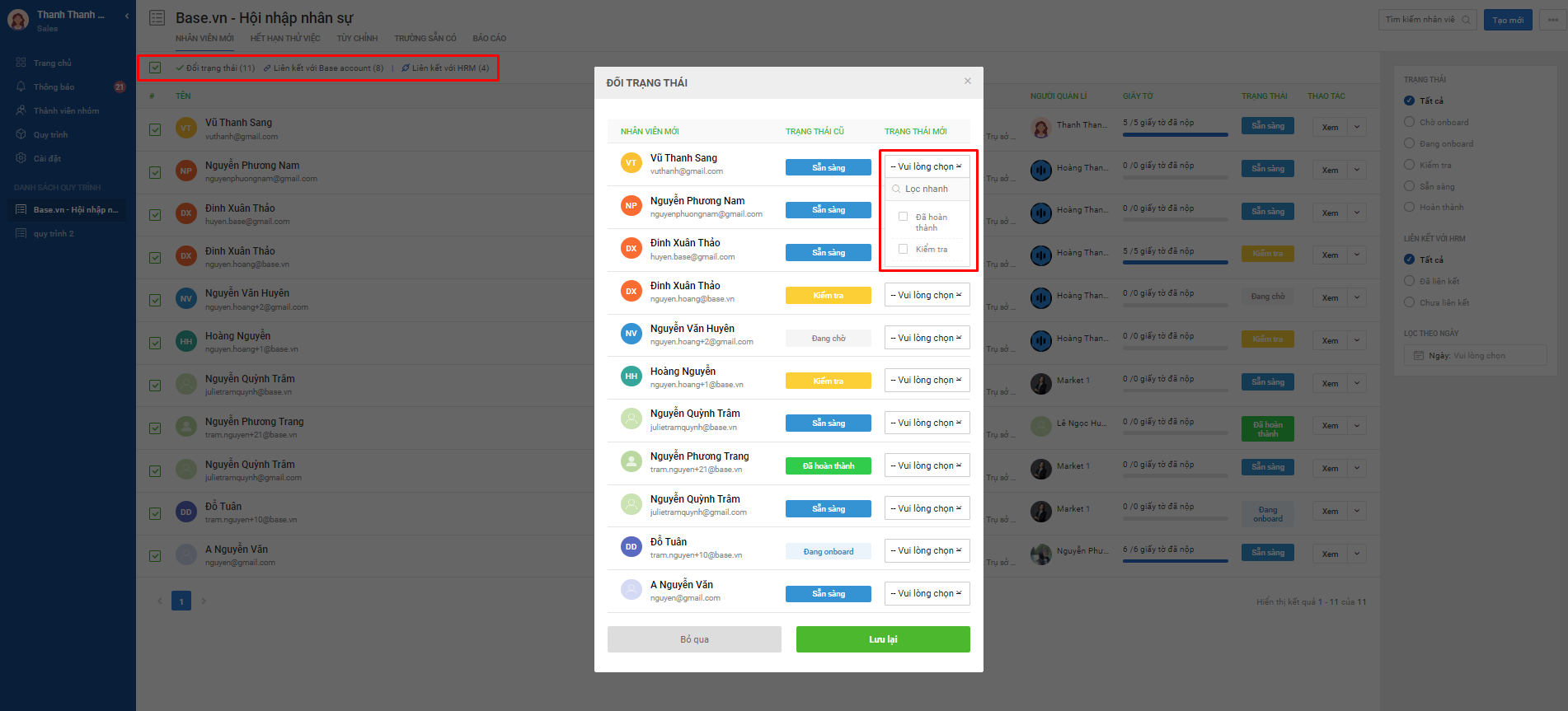Open the Ngày date filter picker
1568x711 pixels.
coord(1475,356)
